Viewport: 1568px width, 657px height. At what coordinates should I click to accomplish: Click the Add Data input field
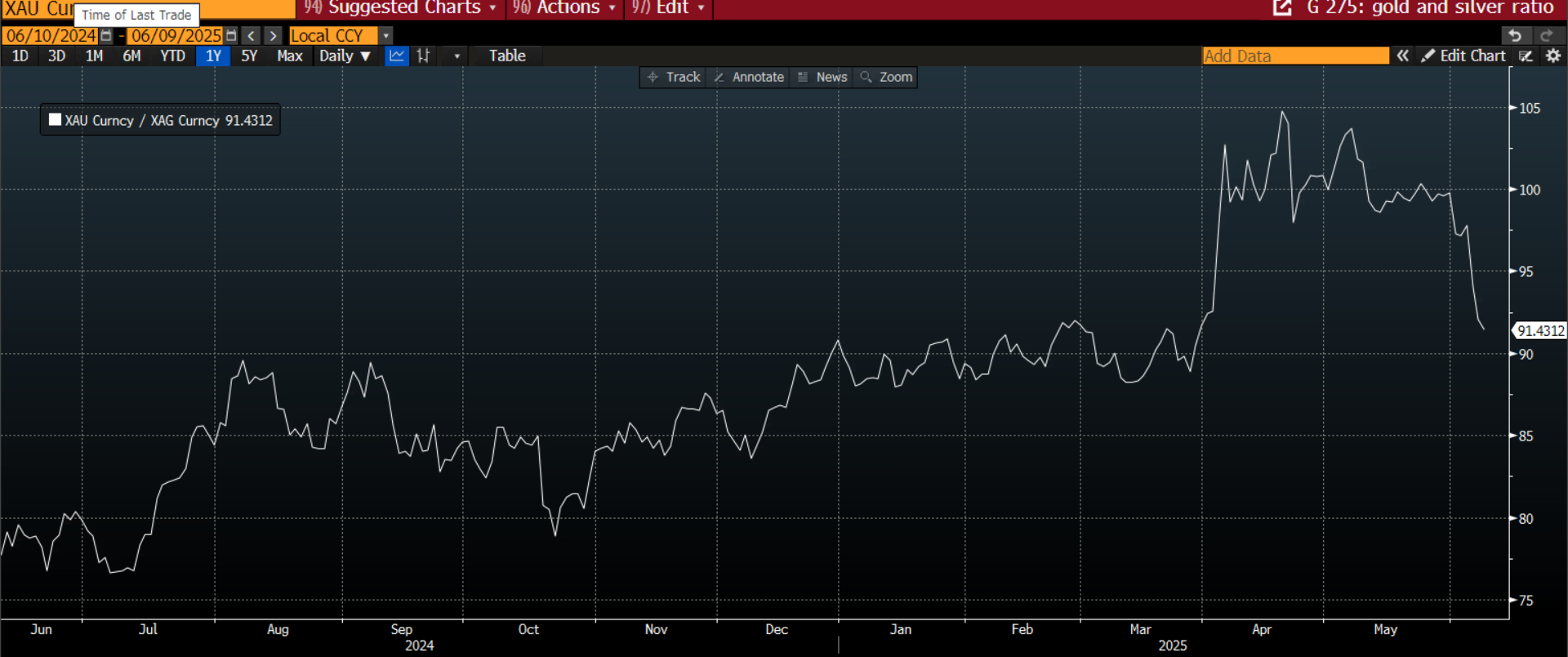pos(1294,56)
